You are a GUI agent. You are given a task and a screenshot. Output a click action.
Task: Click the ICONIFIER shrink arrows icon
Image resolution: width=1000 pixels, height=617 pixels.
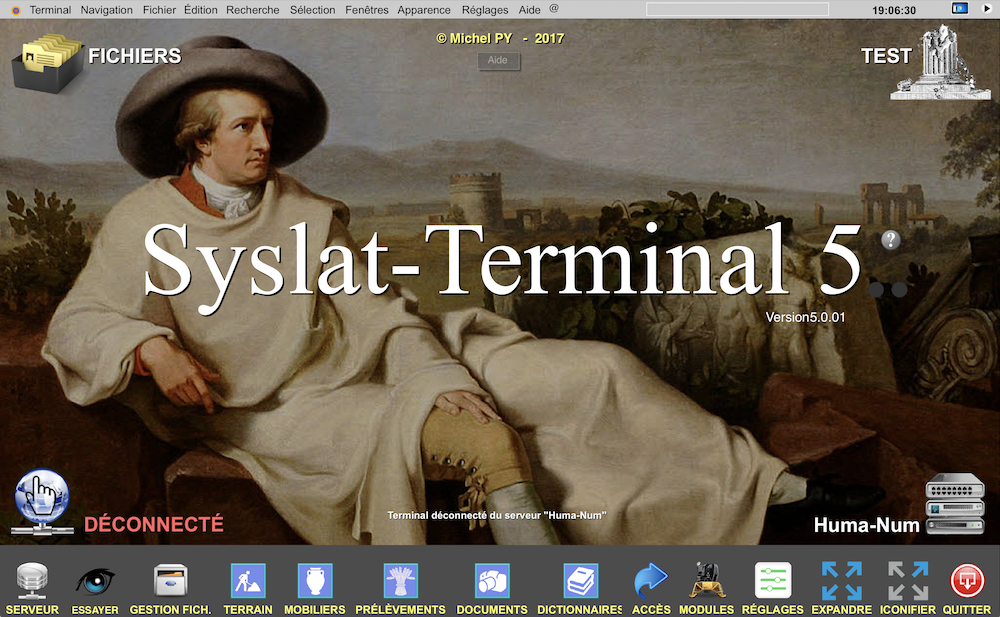pyautogui.click(x=908, y=580)
